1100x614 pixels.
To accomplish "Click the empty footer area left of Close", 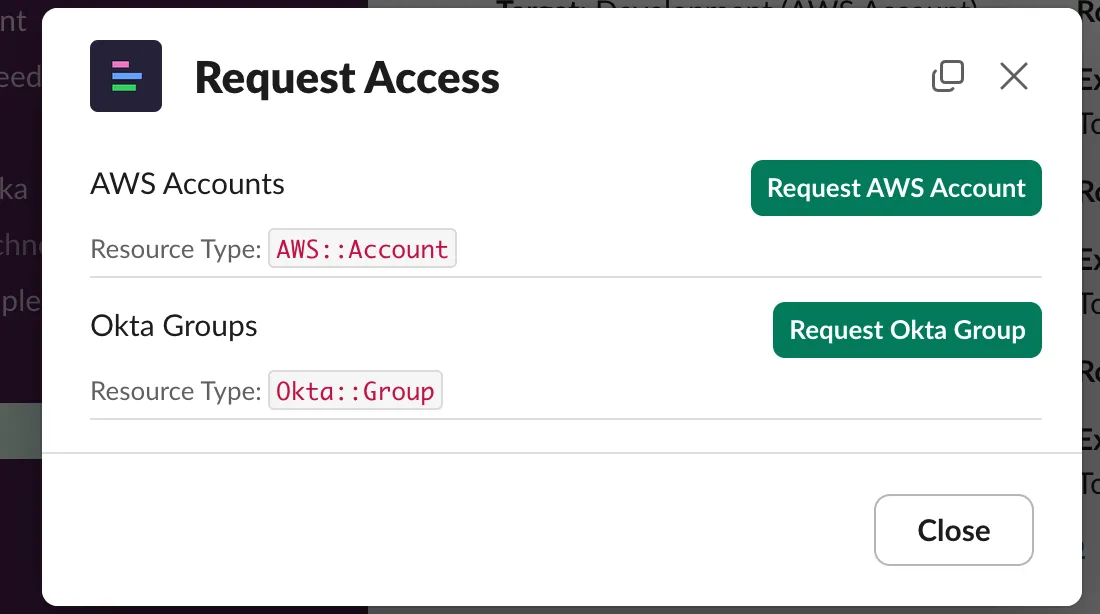I will pyautogui.click(x=450, y=530).
